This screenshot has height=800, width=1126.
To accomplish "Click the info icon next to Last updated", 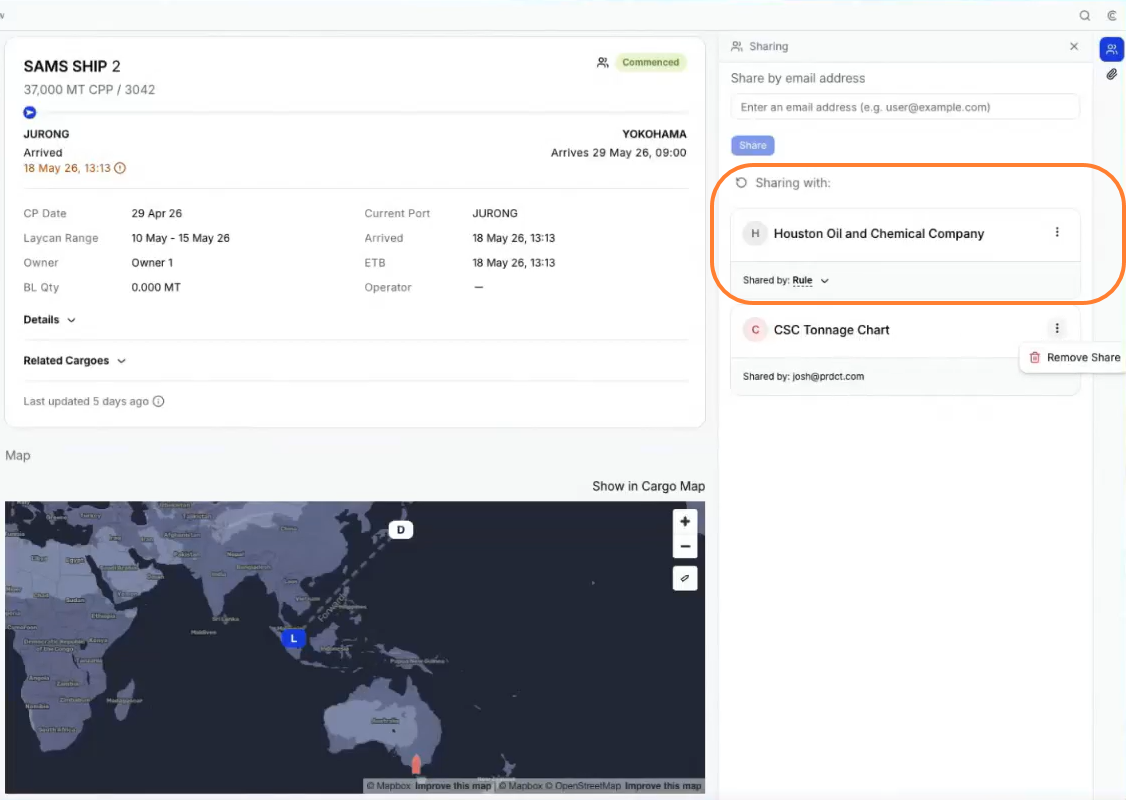I will click(x=159, y=401).
